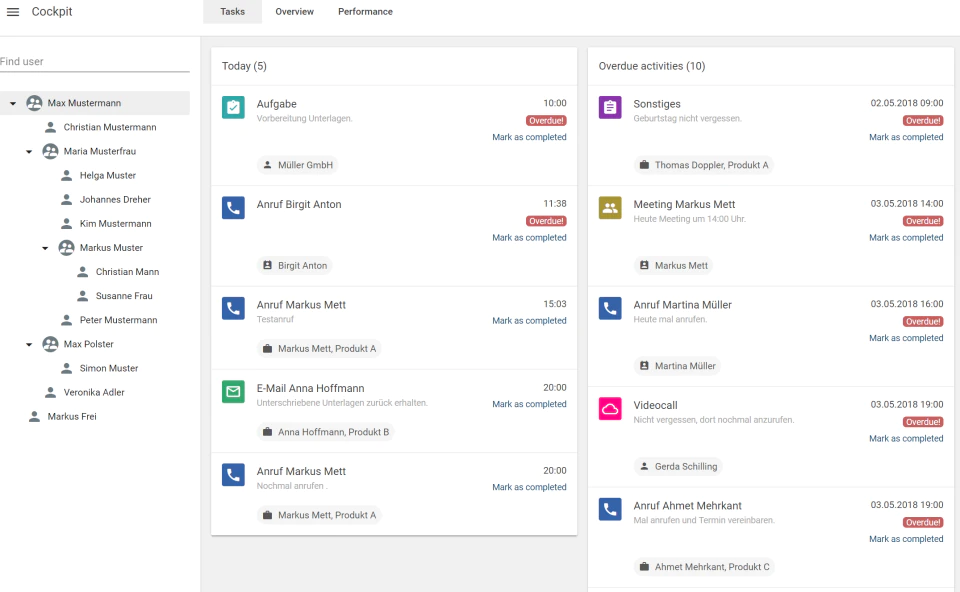Click the phone icon for Anruf Ahmet Mehrkant
Image resolution: width=960 pixels, height=592 pixels.
[x=610, y=509]
